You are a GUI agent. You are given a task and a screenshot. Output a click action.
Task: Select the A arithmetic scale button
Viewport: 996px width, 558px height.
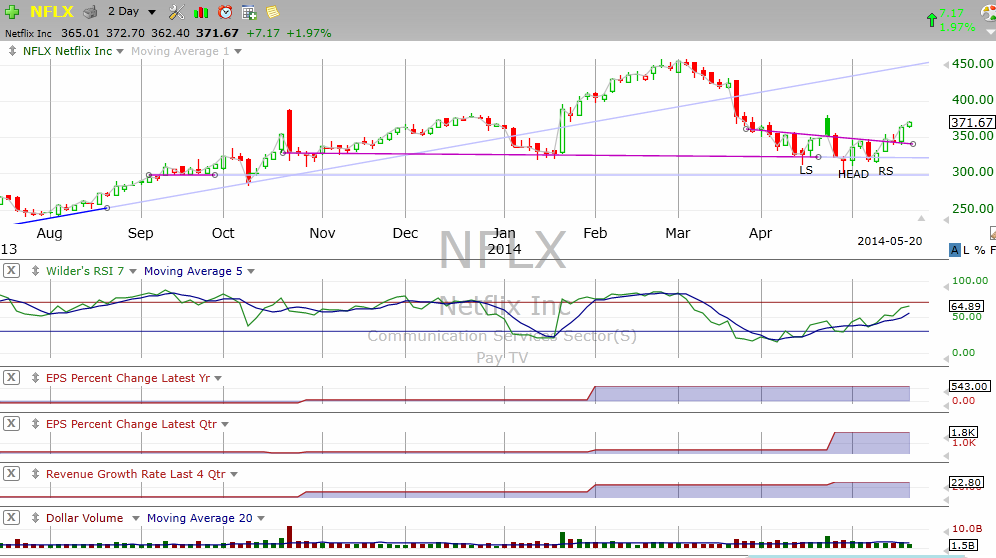point(955,249)
